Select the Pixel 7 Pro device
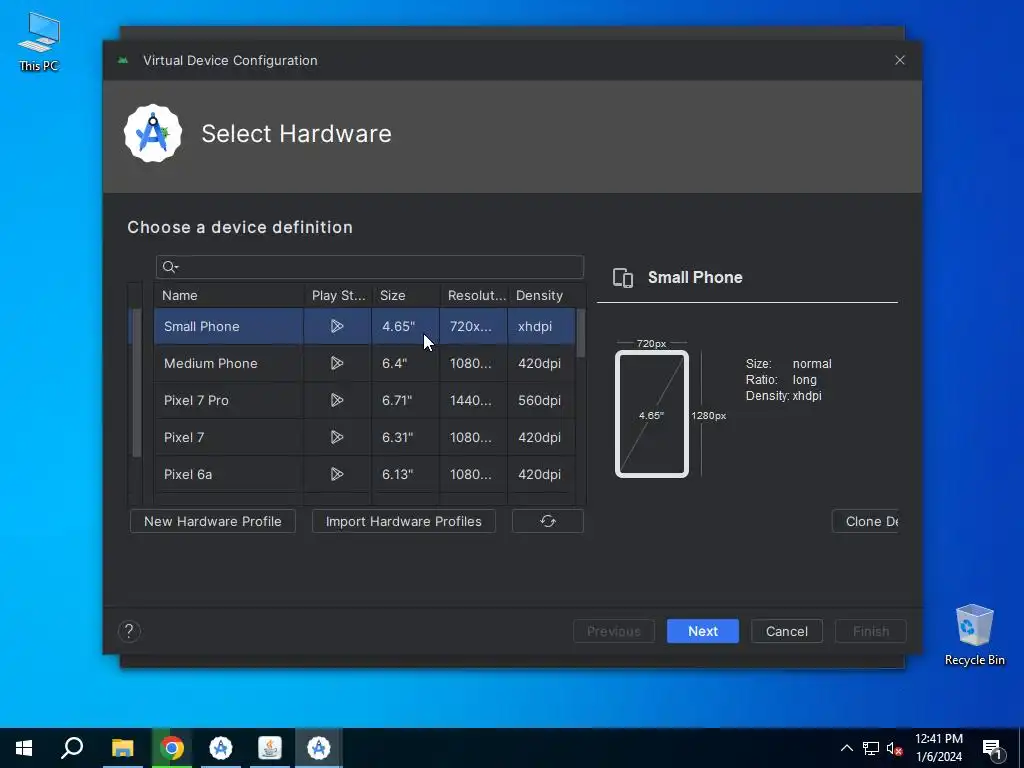The width and height of the screenshot is (1024, 768). point(196,400)
